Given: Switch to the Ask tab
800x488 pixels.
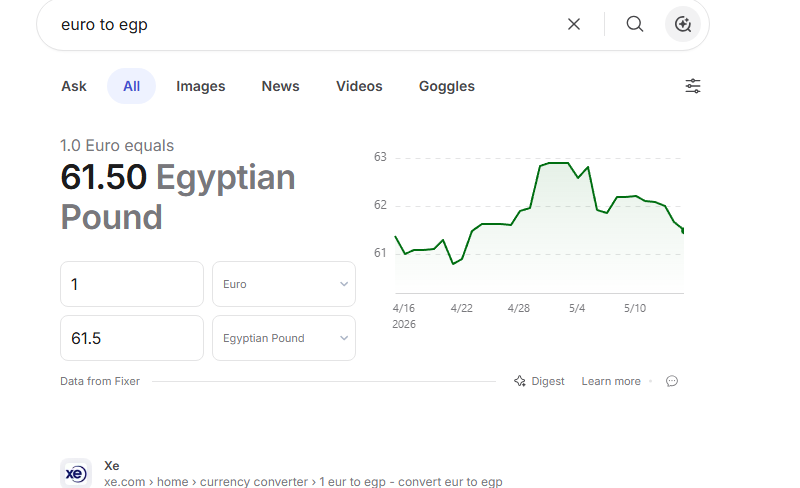Looking at the screenshot, I should pos(74,86).
